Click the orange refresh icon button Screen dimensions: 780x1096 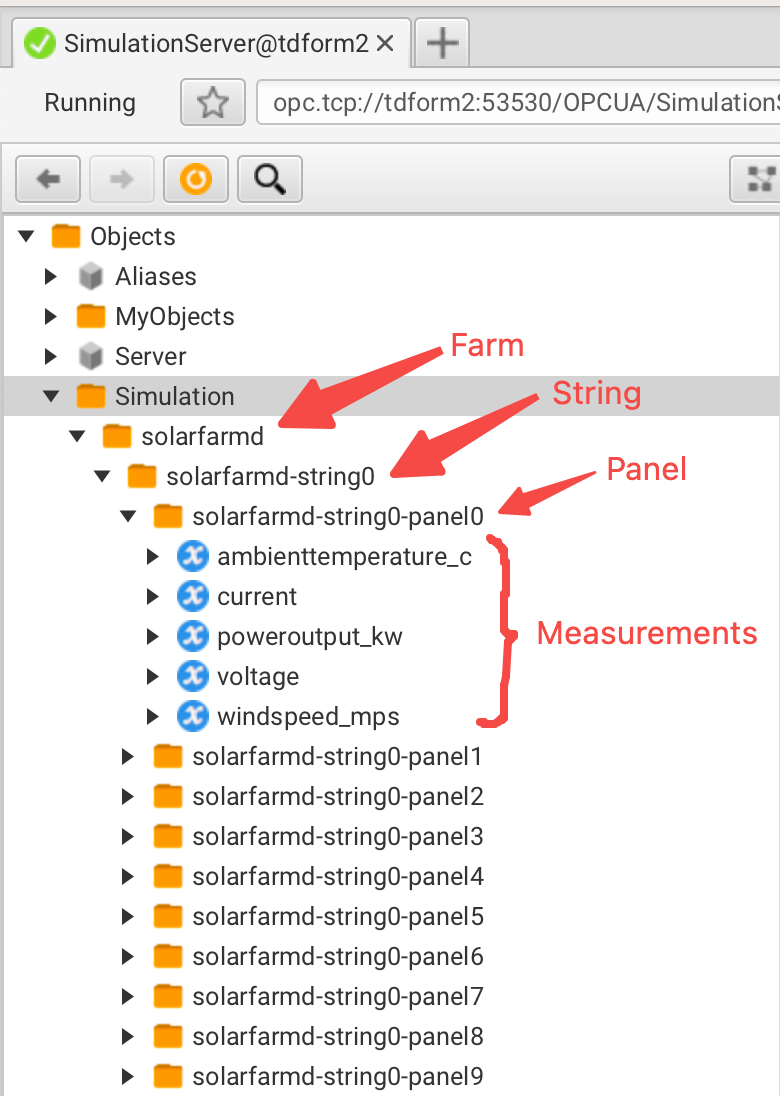pos(196,179)
